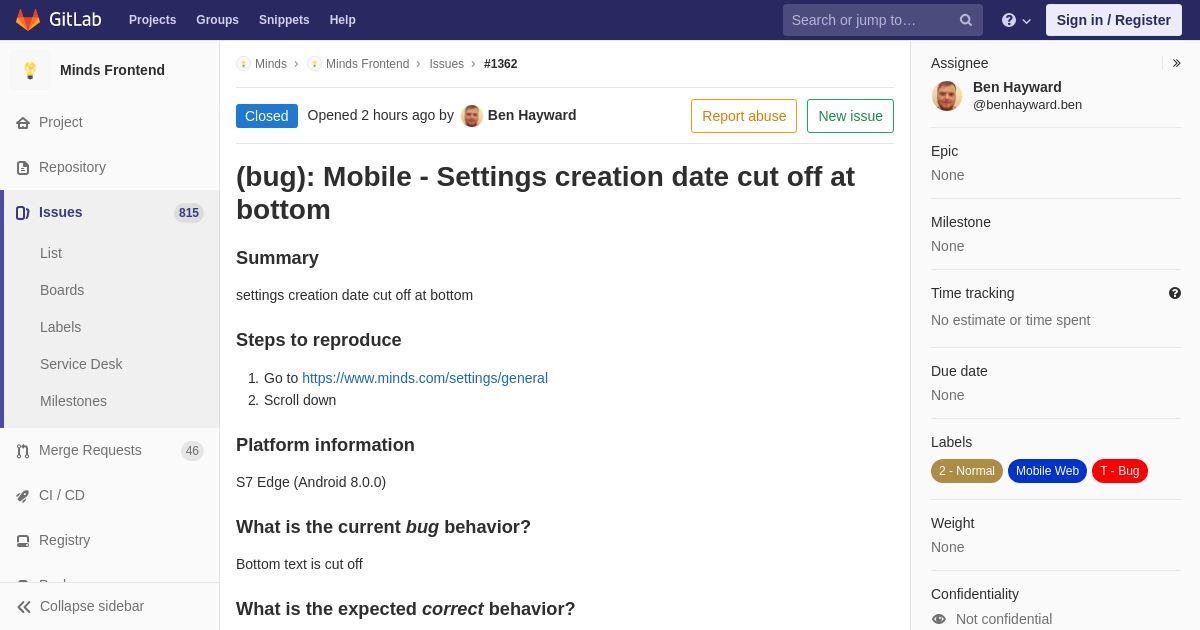Screen dimensions: 1200x630
Task: Click the Issues count badge 815
Action: tap(189, 213)
